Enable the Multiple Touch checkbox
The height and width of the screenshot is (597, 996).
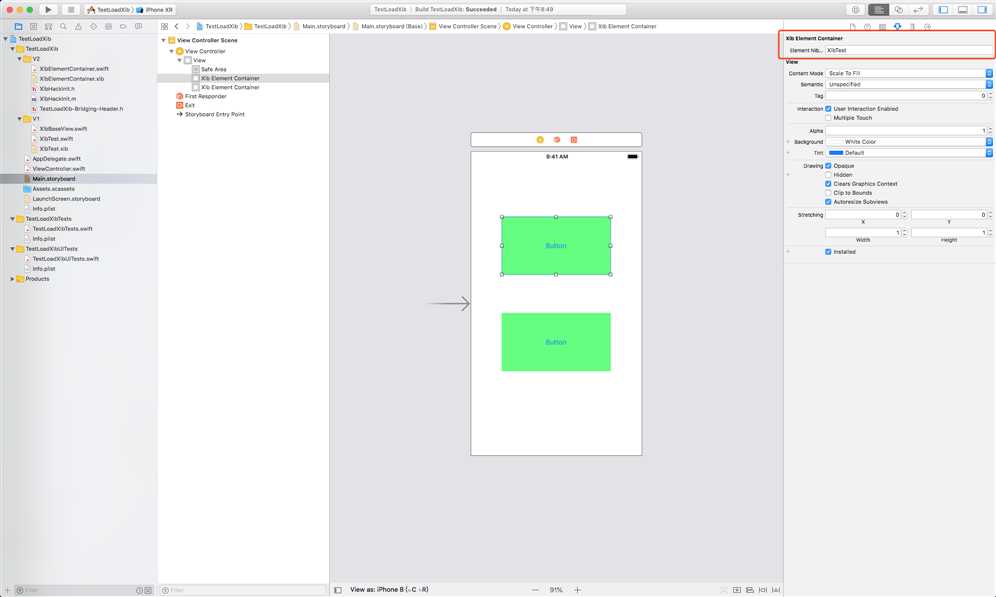click(x=828, y=117)
